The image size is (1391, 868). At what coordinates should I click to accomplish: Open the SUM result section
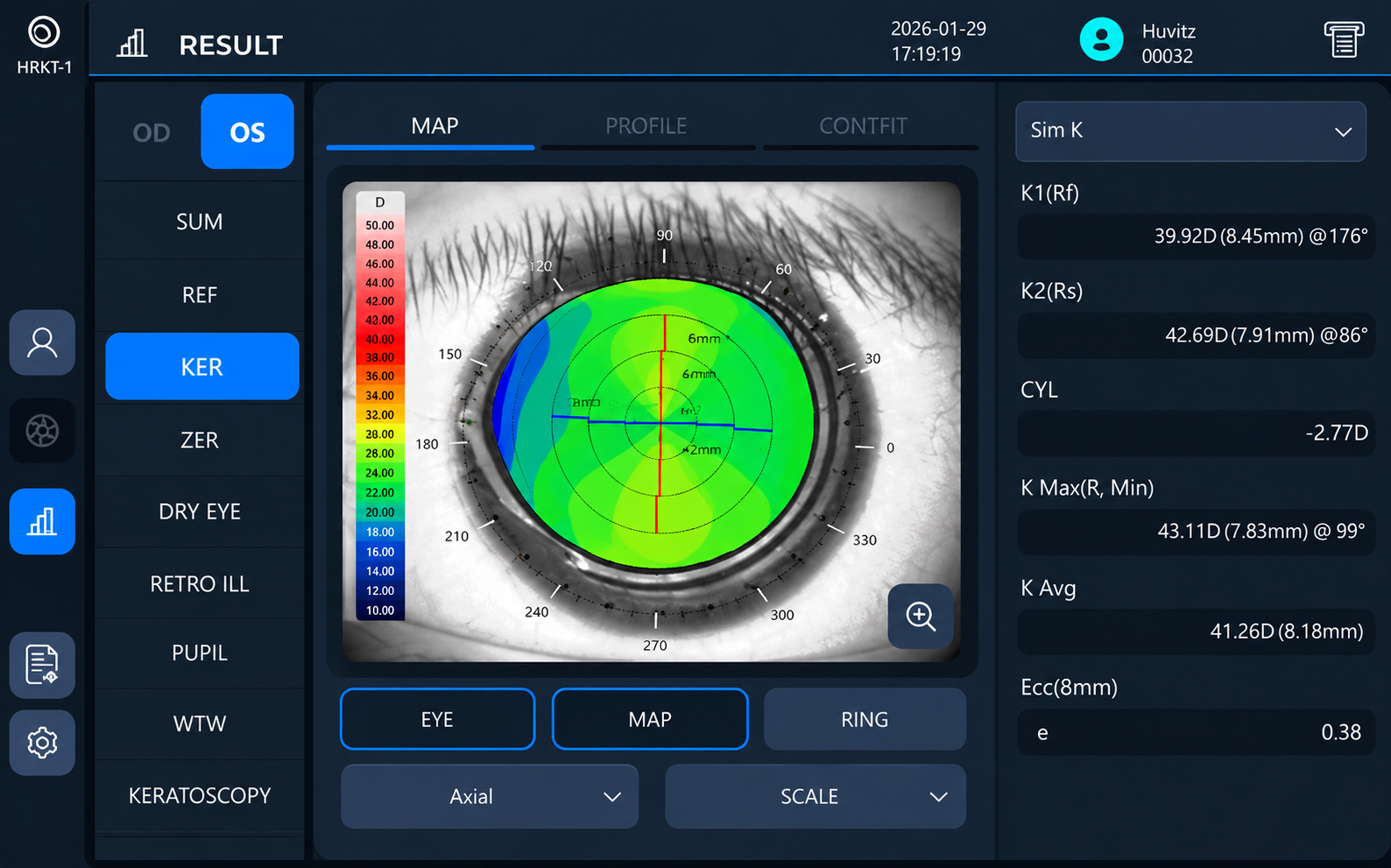click(x=200, y=222)
